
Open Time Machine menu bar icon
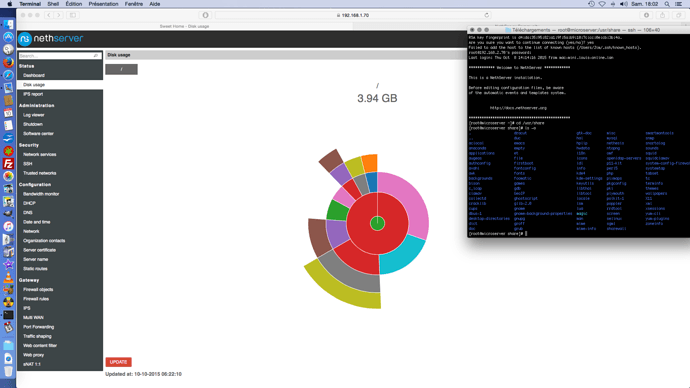coord(591,4)
